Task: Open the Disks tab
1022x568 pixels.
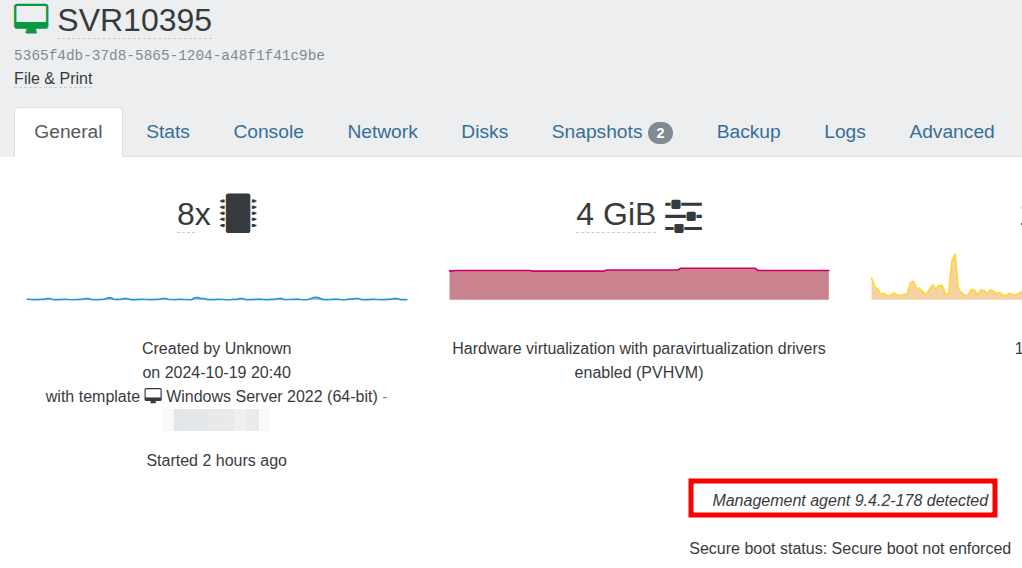Action: pos(484,132)
